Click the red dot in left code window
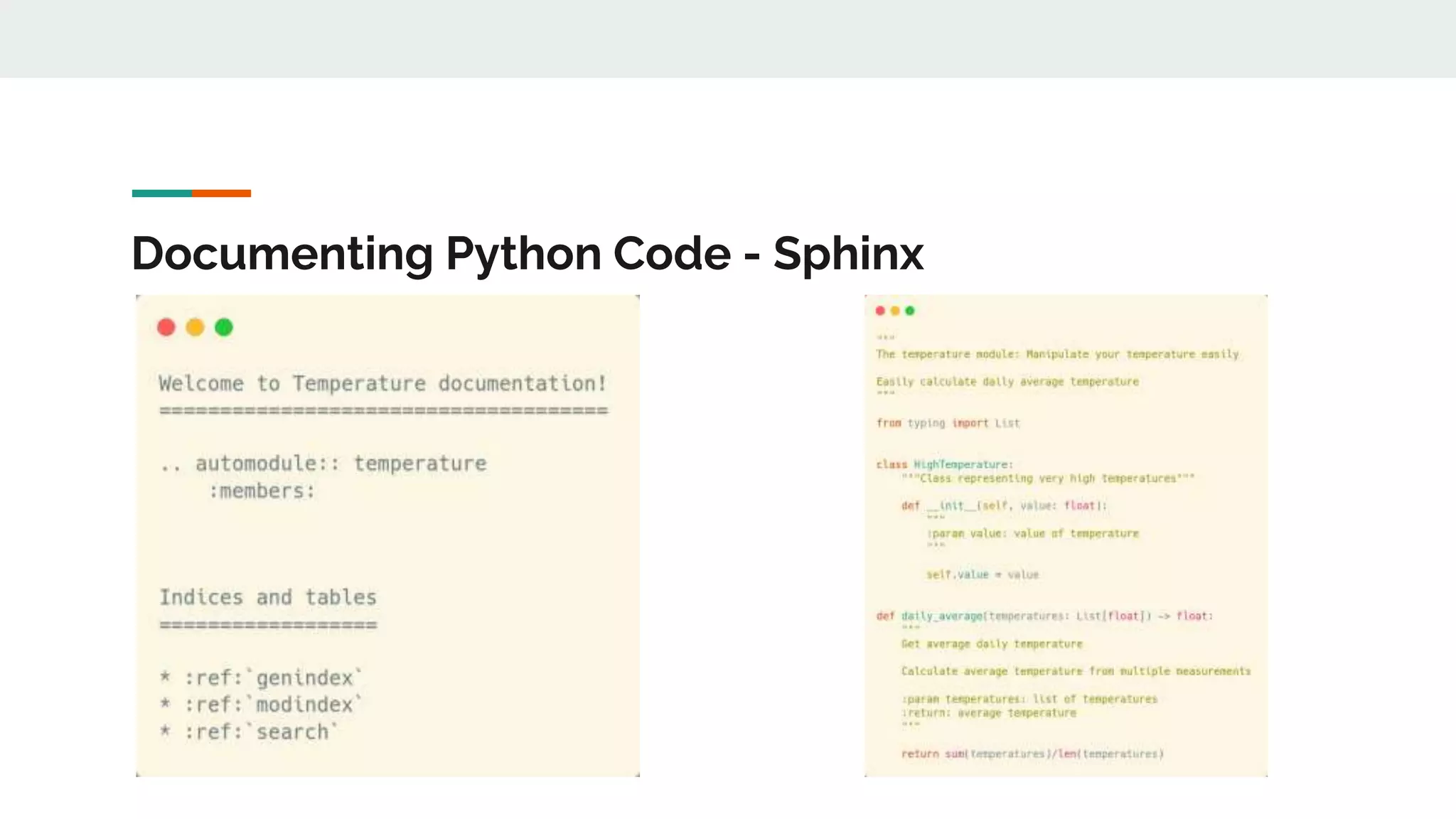Image resolution: width=1456 pixels, height=819 pixels. tap(166, 327)
